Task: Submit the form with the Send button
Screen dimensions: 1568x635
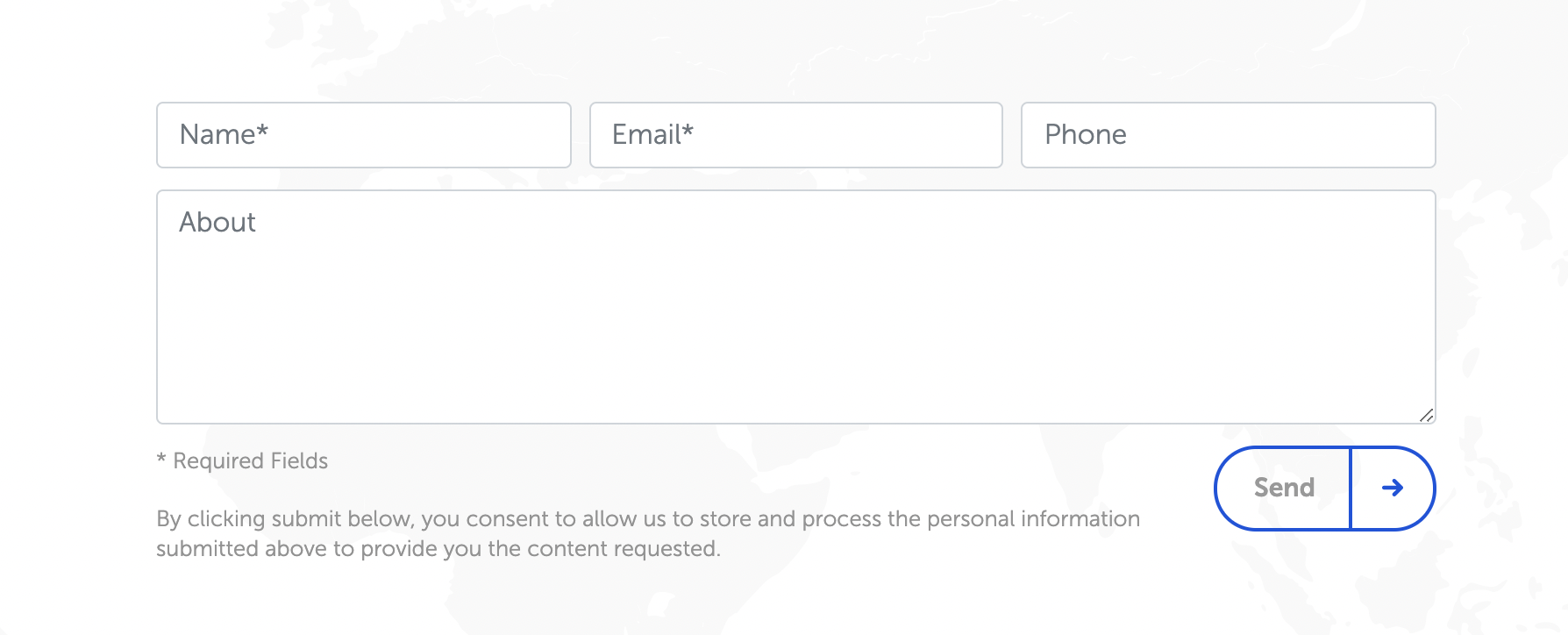Action: [x=1325, y=489]
